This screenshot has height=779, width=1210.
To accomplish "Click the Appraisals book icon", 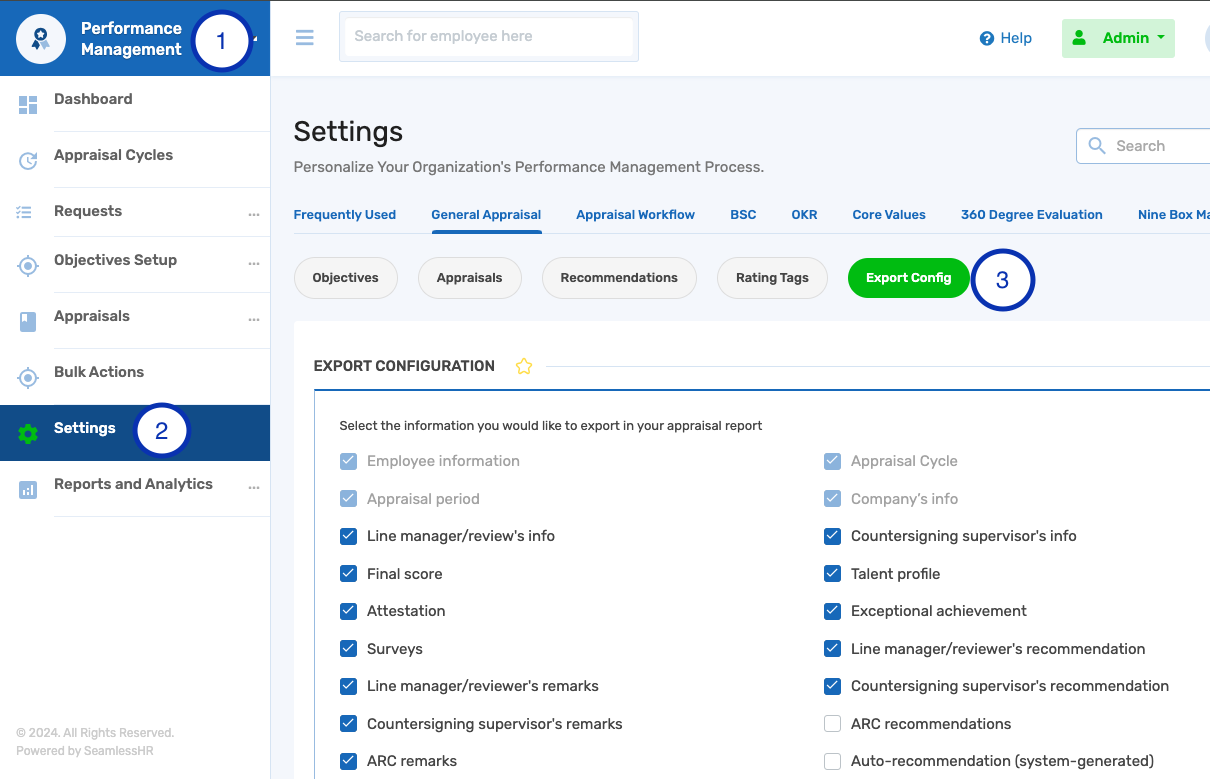I will 28,322.
